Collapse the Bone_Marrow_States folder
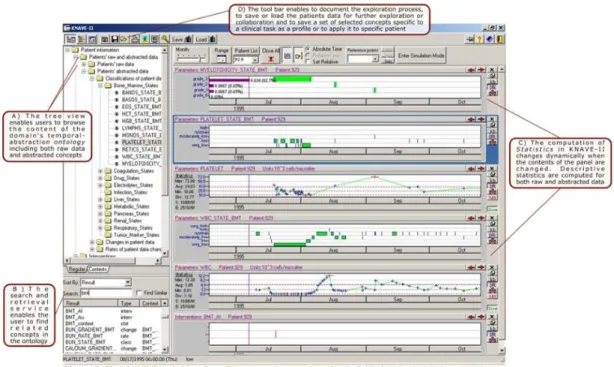This screenshot has height=367, width=614. click(100, 85)
